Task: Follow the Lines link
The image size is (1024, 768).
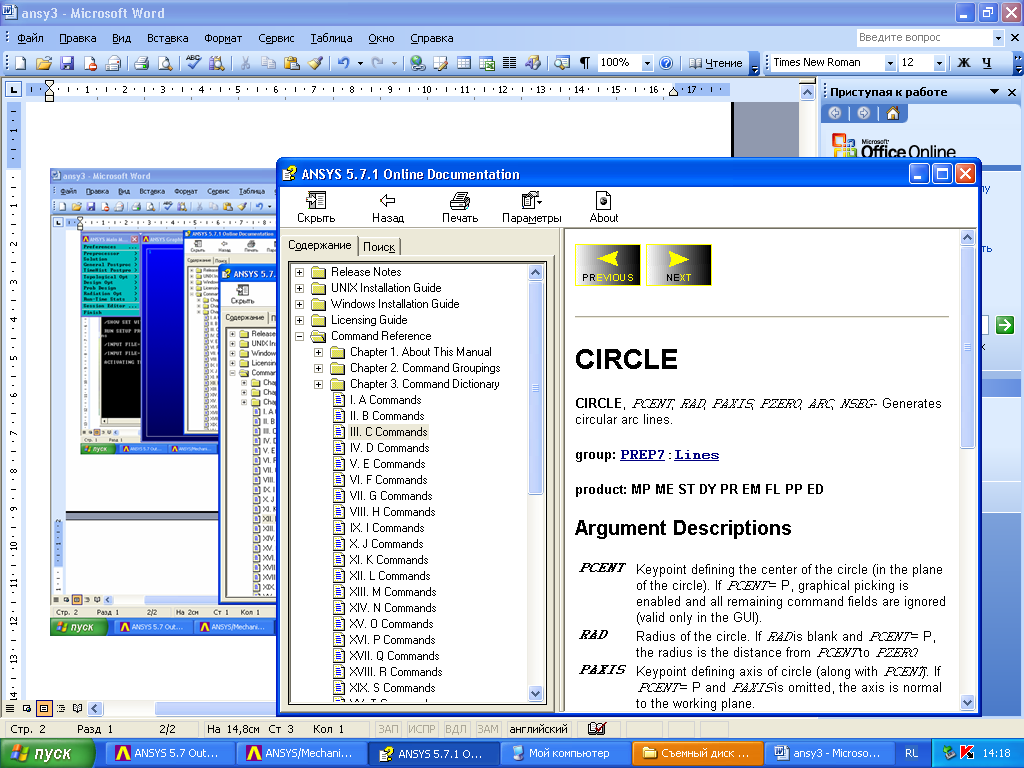Action: (x=697, y=455)
